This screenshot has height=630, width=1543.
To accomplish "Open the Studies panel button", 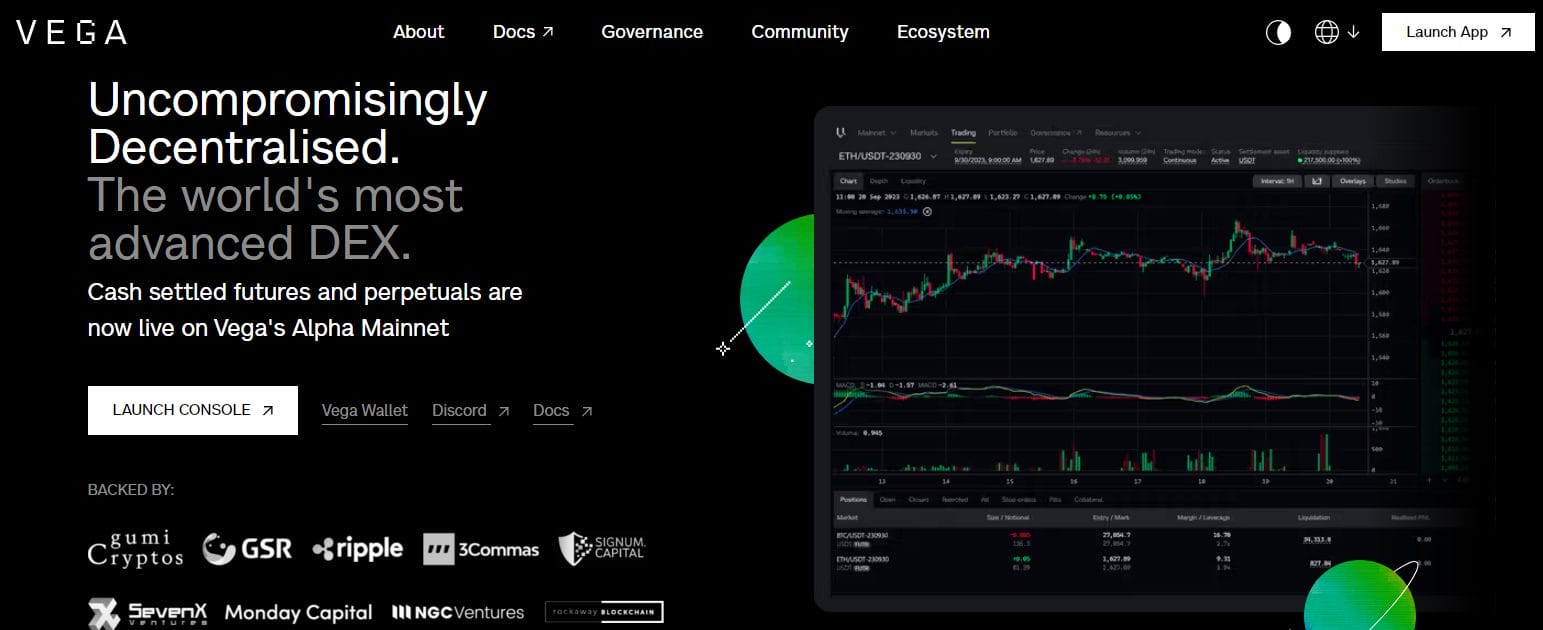I will coord(1394,181).
